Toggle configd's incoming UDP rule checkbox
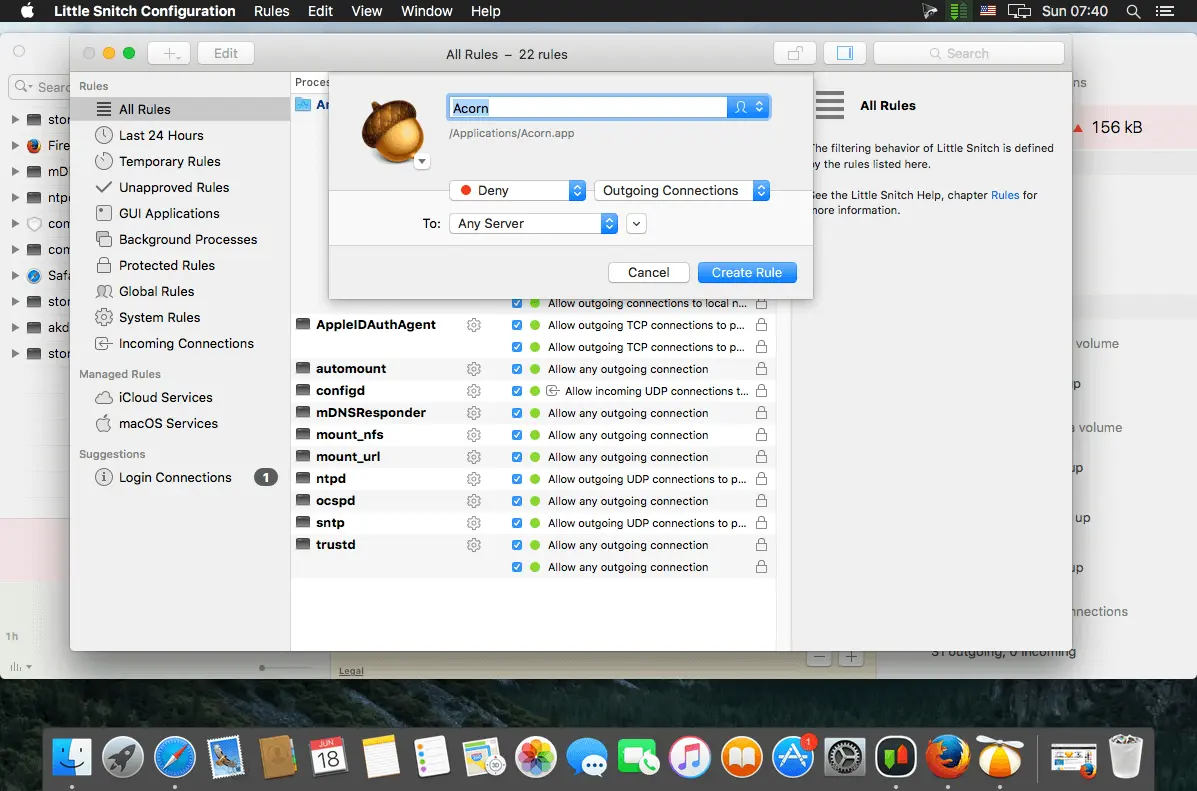Viewport: 1197px width, 791px height. [517, 390]
